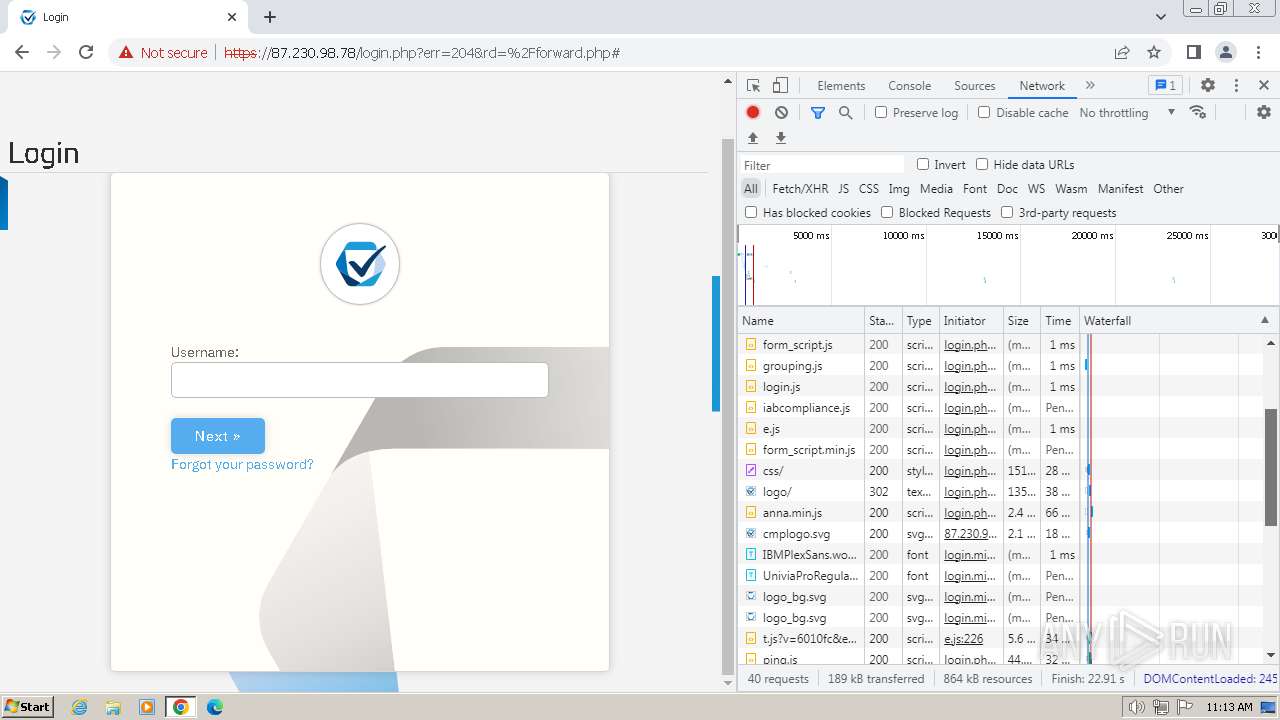Select the inspect element picker icon
Screen dimensions: 1280x720
point(754,86)
